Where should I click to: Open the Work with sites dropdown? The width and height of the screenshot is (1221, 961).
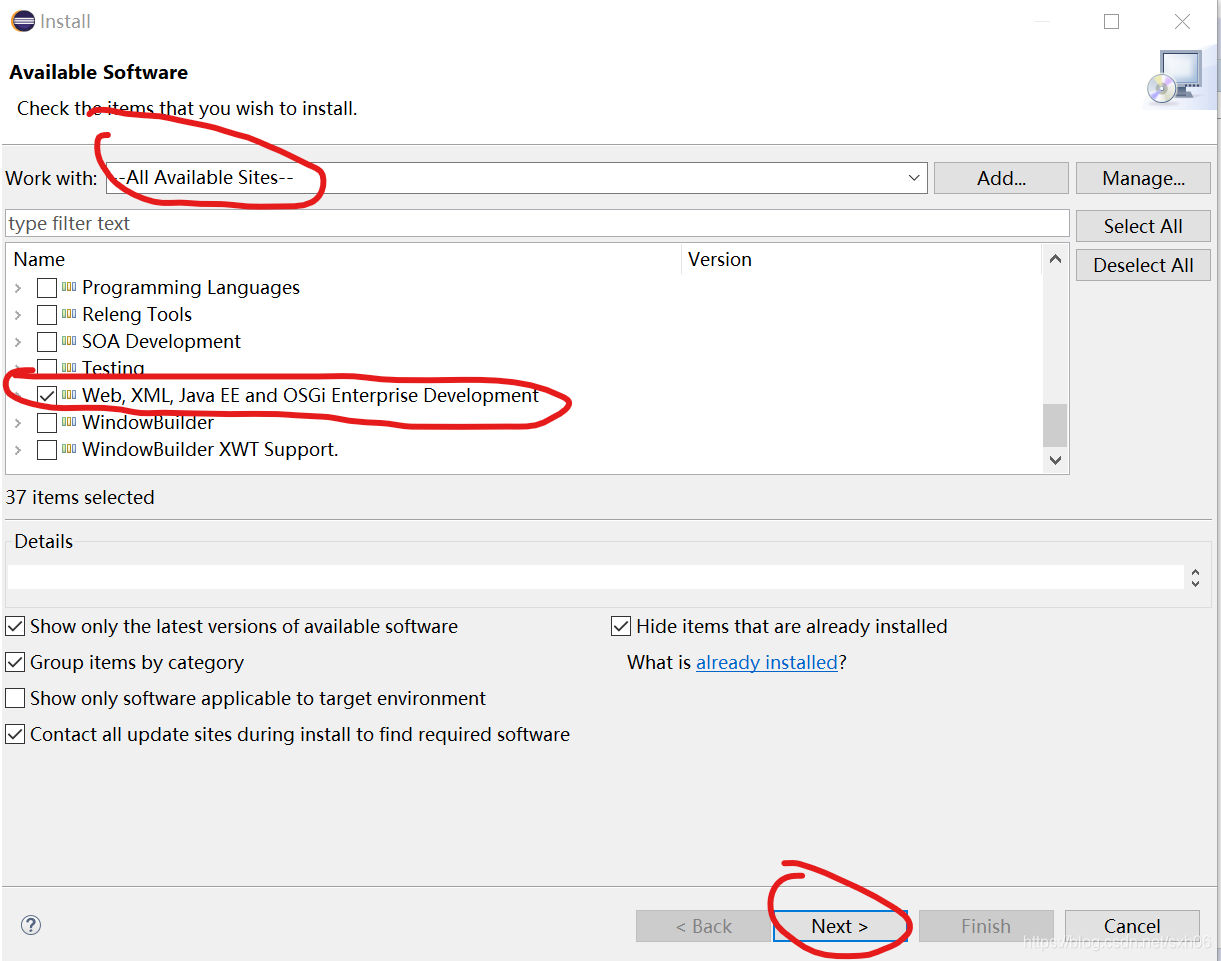coord(914,178)
